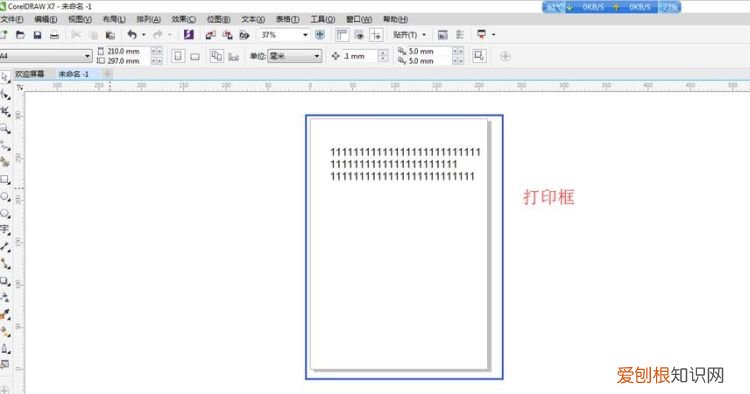Open the 帮助(H) menu
Viewport: 750px width, 394px height.
(x=396, y=19)
